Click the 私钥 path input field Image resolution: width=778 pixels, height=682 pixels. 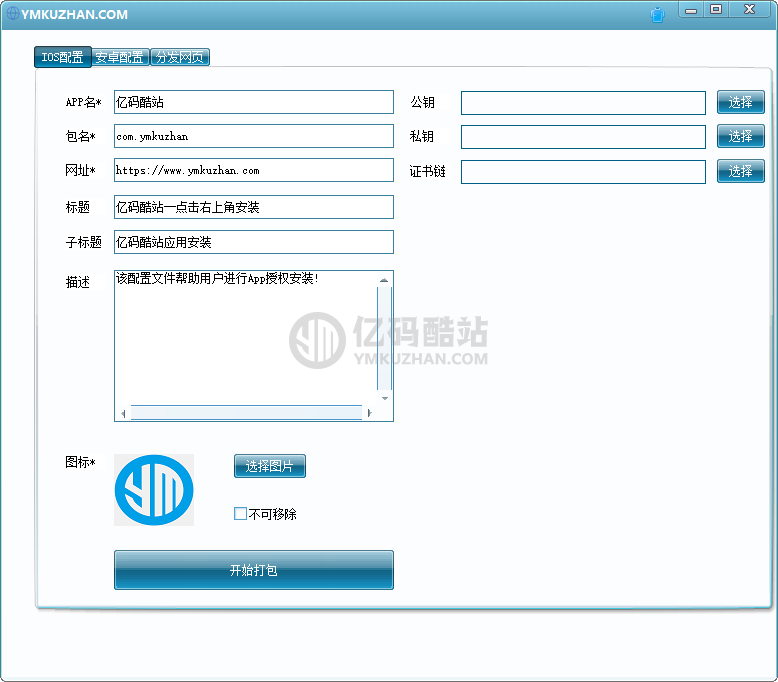tap(583, 137)
